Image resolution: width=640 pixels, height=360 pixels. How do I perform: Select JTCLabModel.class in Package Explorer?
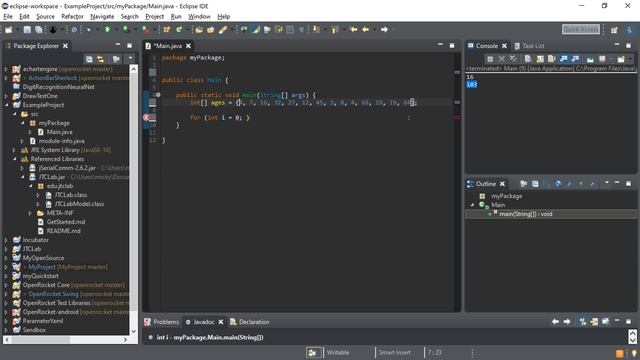tap(79, 204)
